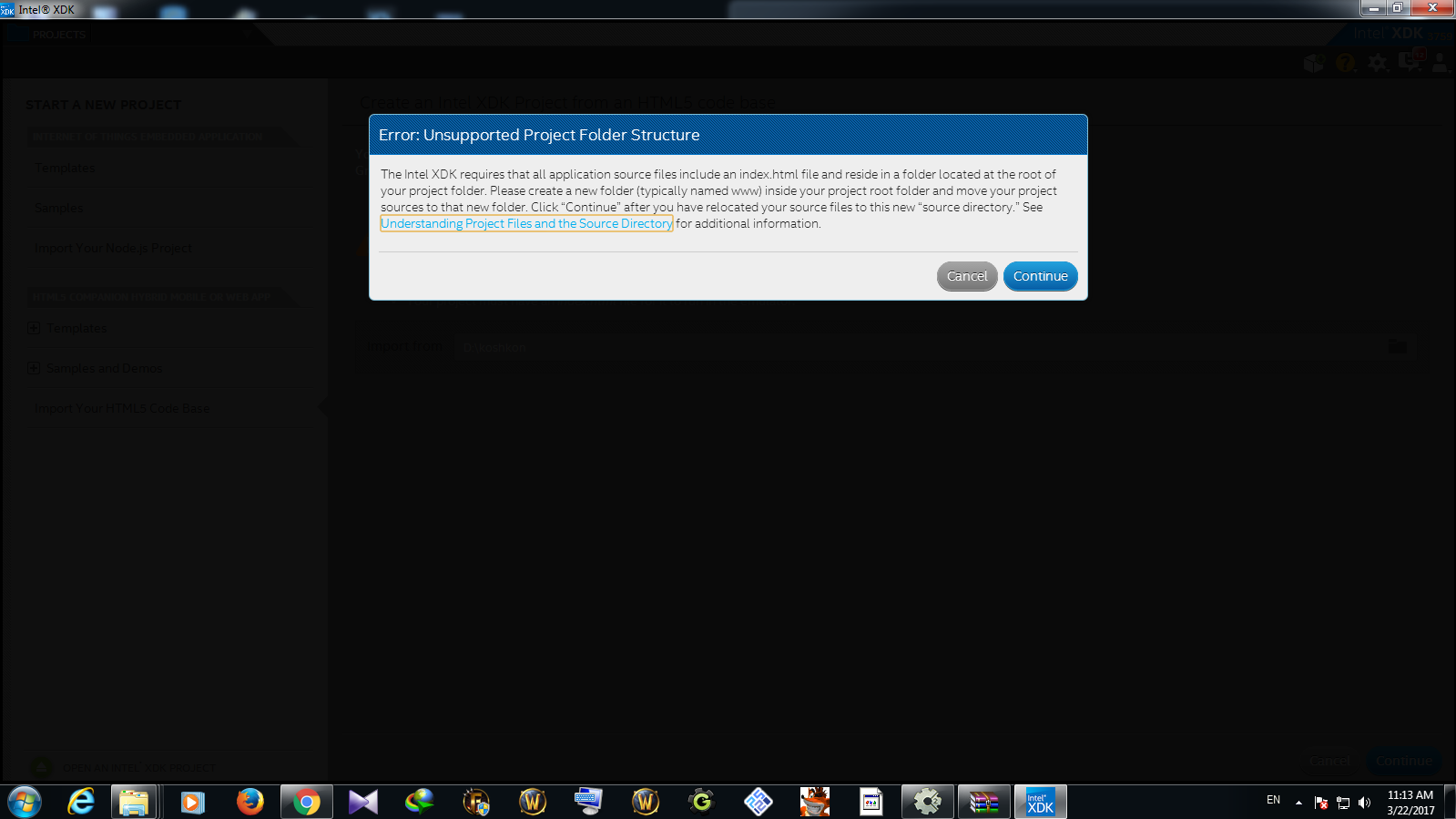The width and height of the screenshot is (1456, 819).
Task: Open the computer with keyboard icon in taskbar
Action: tap(588, 802)
